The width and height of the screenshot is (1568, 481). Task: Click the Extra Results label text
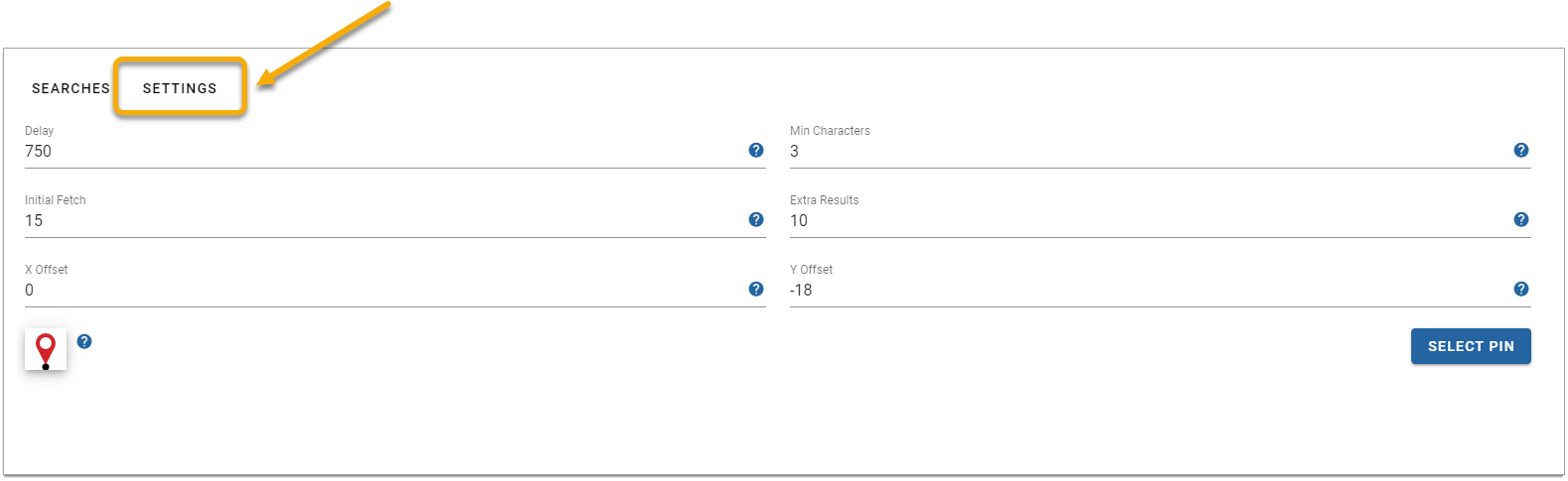click(x=825, y=200)
